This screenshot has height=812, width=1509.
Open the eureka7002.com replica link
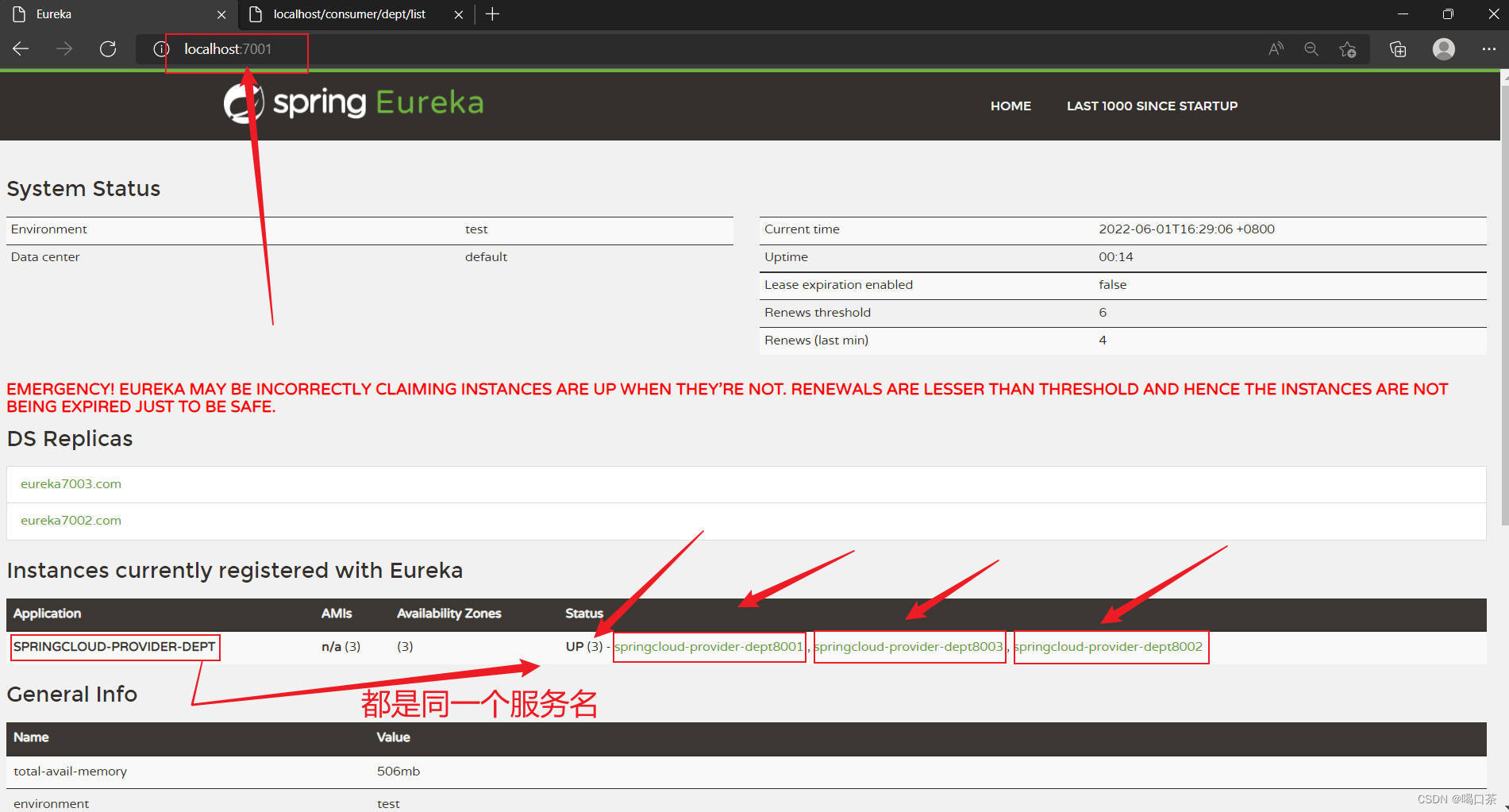click(x=71, y=521)
